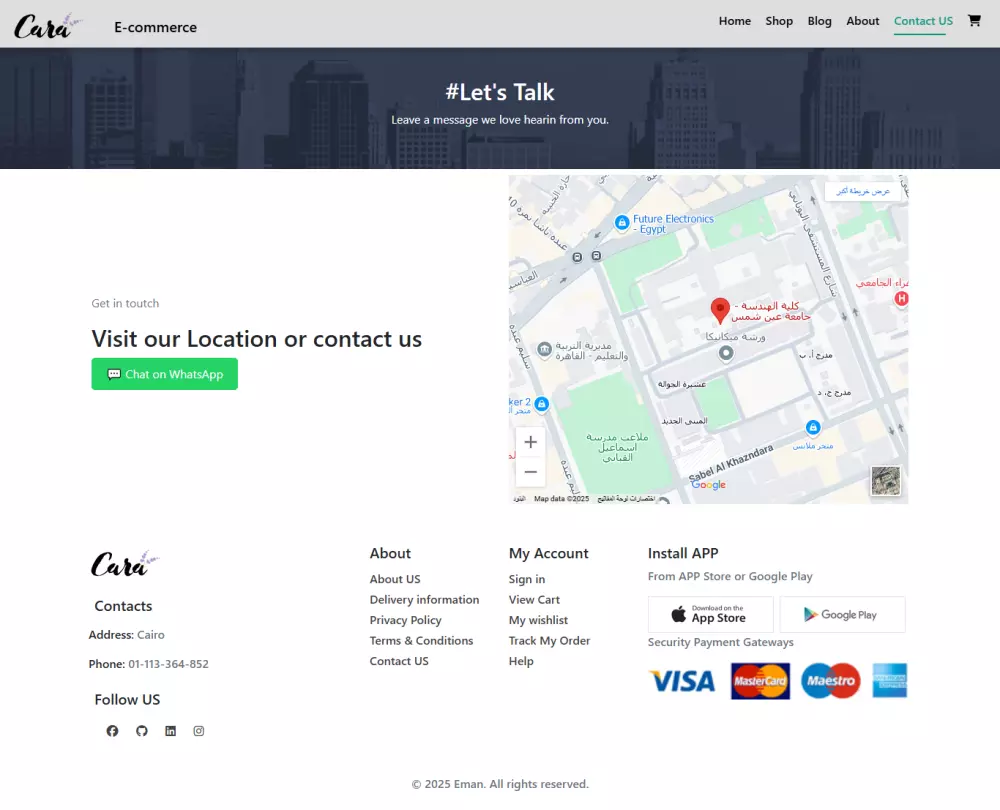The image size is (1000, 810).
Task: Click the Visa payment icon
Action: (683, 681)
